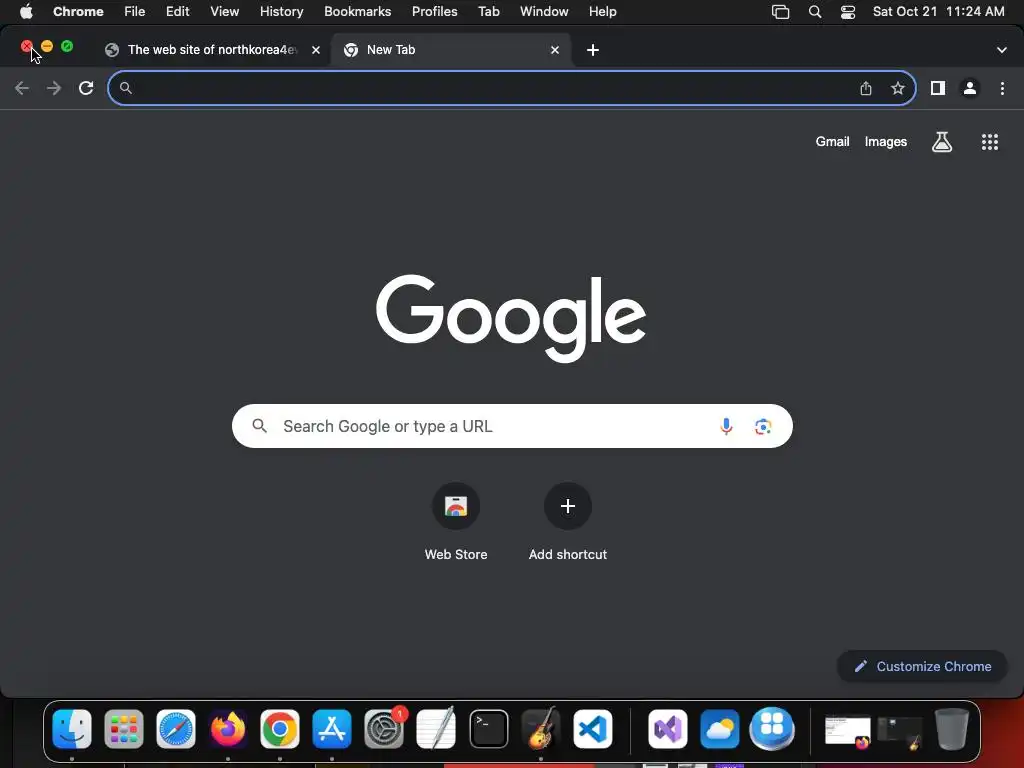Open the Search Labs flask icon

point(942,142)
